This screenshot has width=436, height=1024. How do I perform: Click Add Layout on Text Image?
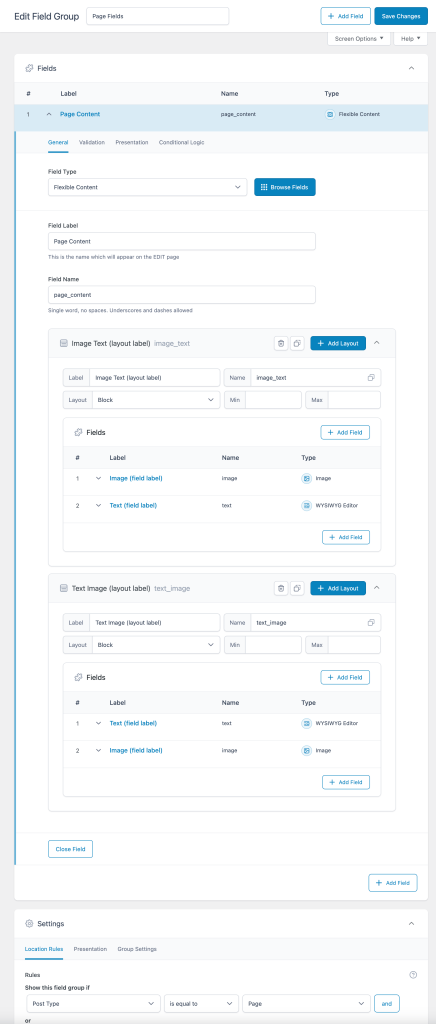338,588
